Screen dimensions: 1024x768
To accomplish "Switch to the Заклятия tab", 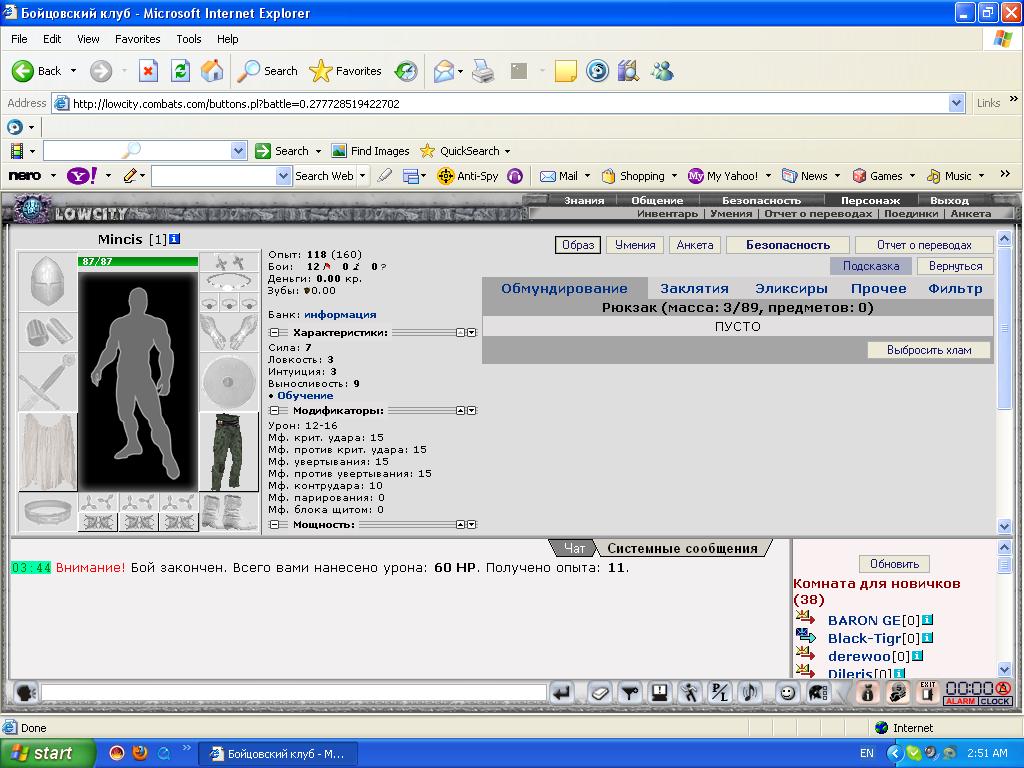I will (694, 289).
